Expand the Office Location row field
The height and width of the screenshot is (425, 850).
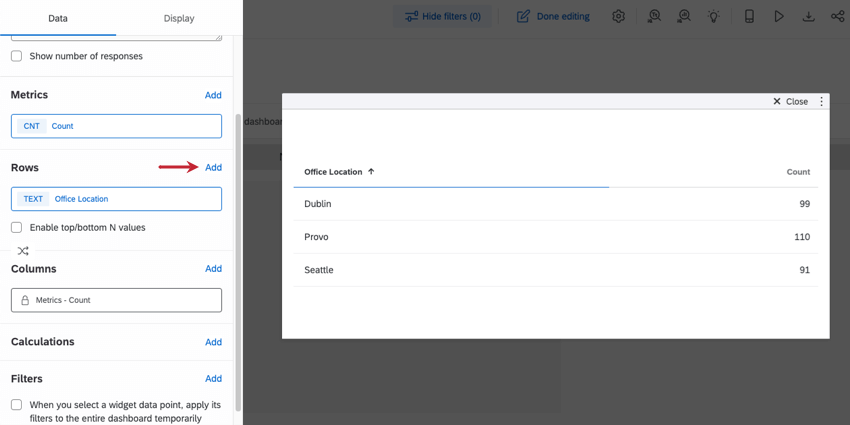click(x=116, y=199)
